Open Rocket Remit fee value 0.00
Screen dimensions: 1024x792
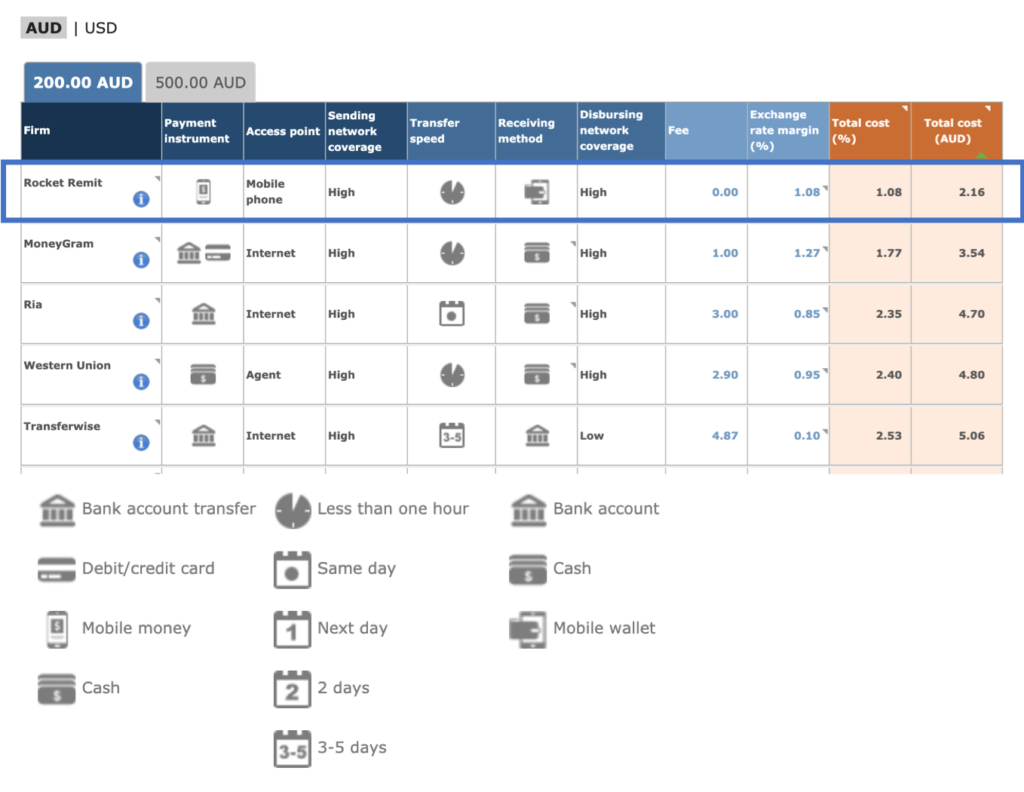[725, 192]
